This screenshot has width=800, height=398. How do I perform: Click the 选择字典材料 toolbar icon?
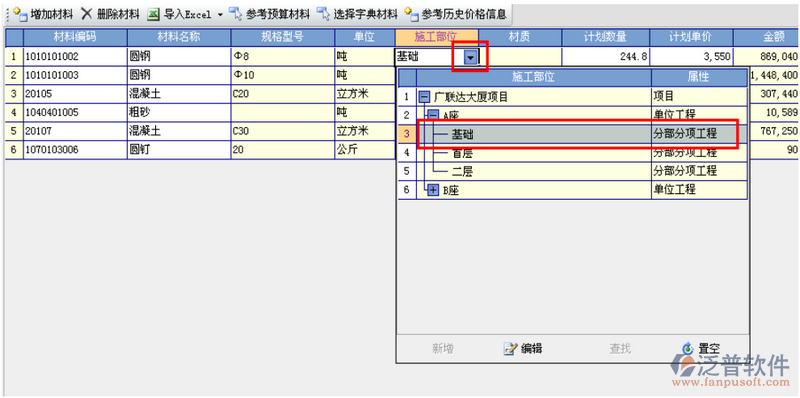coord(323,14)
